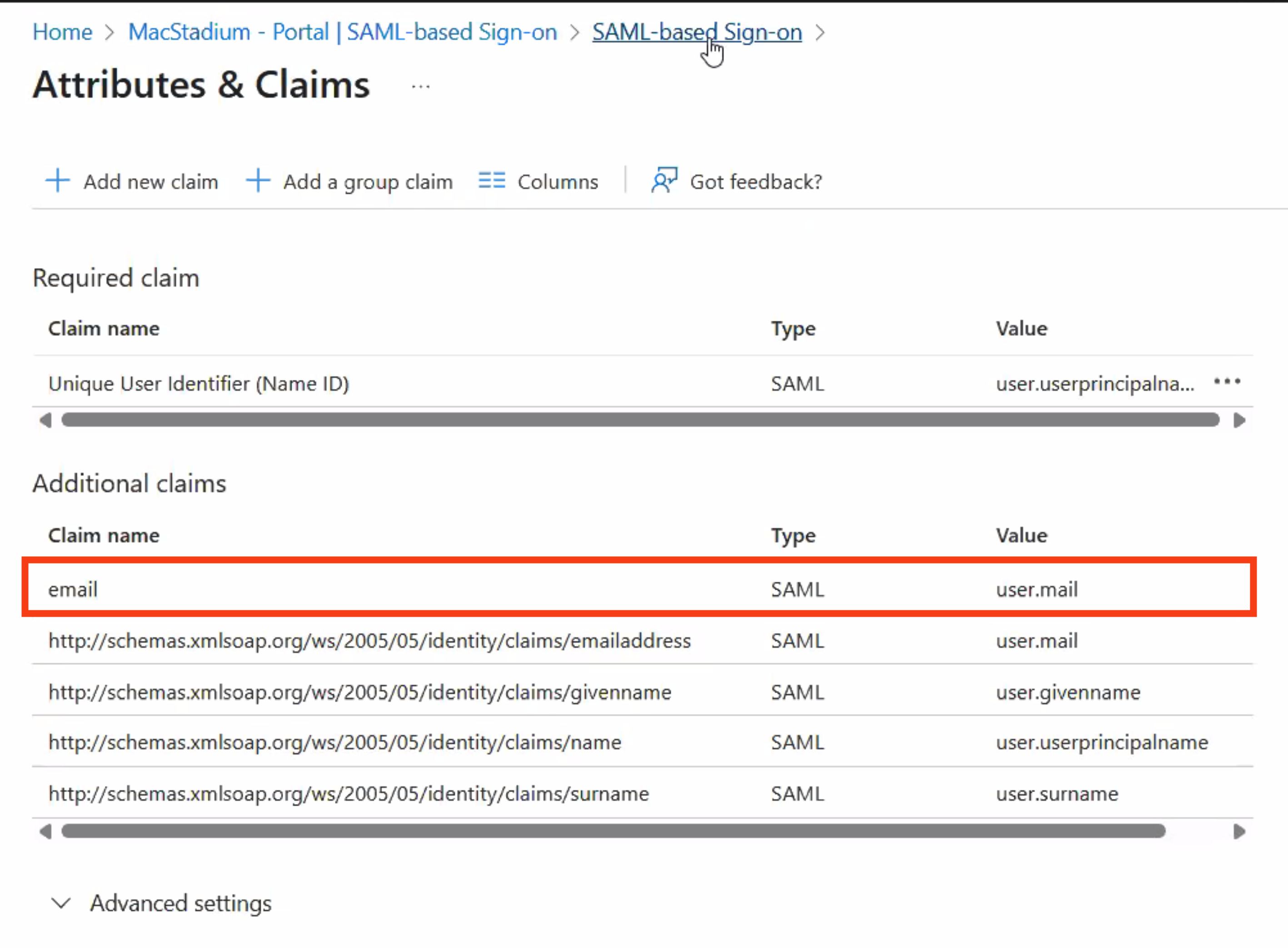Open the surname claim row

click(x=348, y=793)
